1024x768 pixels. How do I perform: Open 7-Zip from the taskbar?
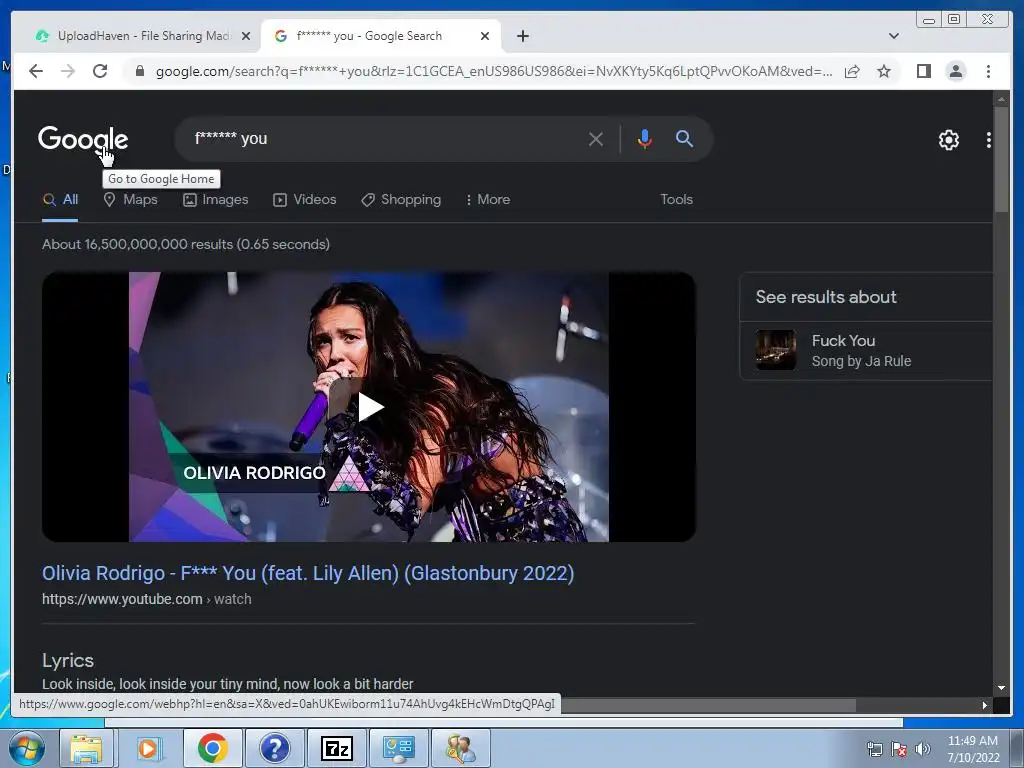(336, 748)
